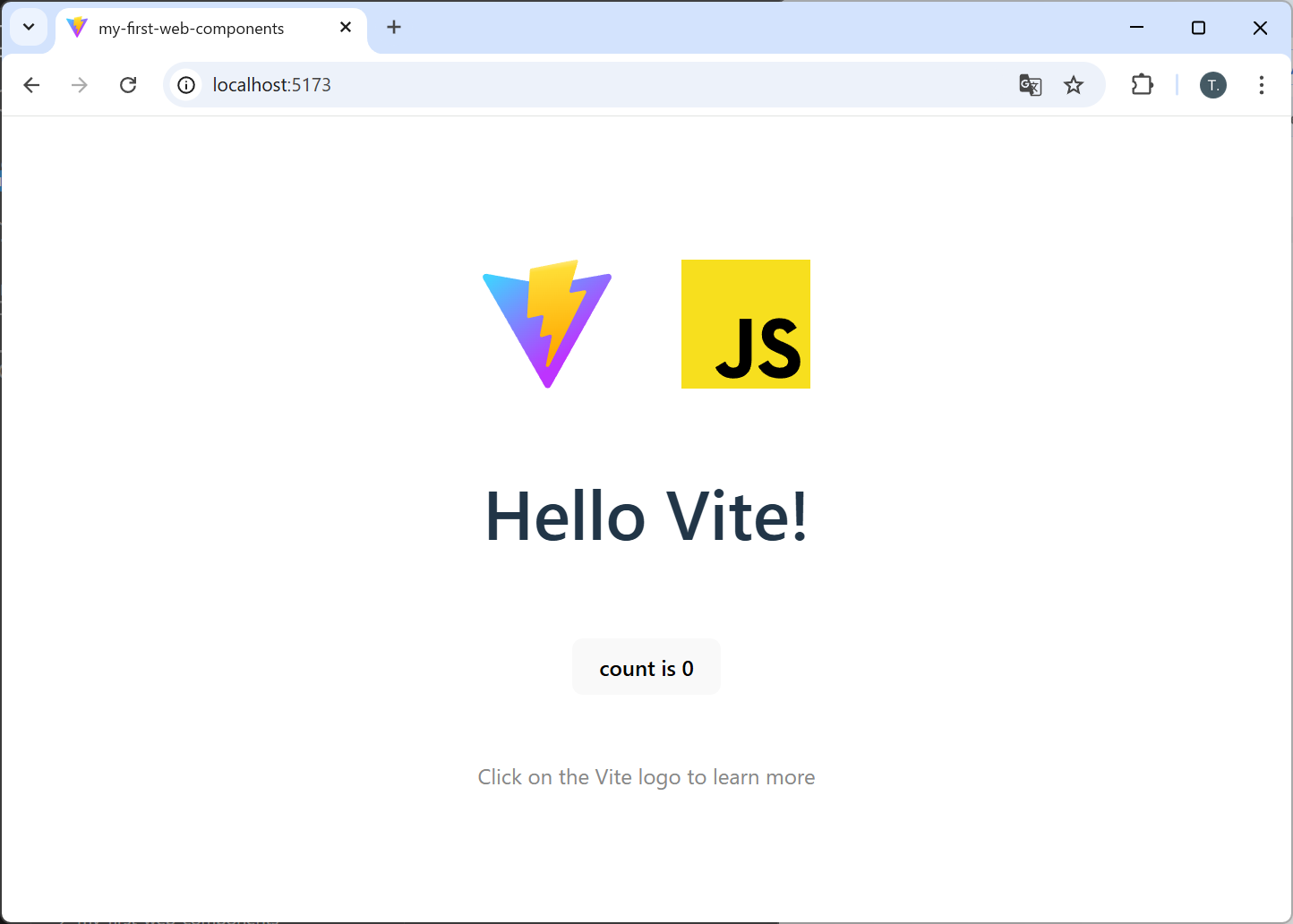Reload the page
Viewport: 1293px width, 924px height.
pyautogui.click(x=128, y=85)
